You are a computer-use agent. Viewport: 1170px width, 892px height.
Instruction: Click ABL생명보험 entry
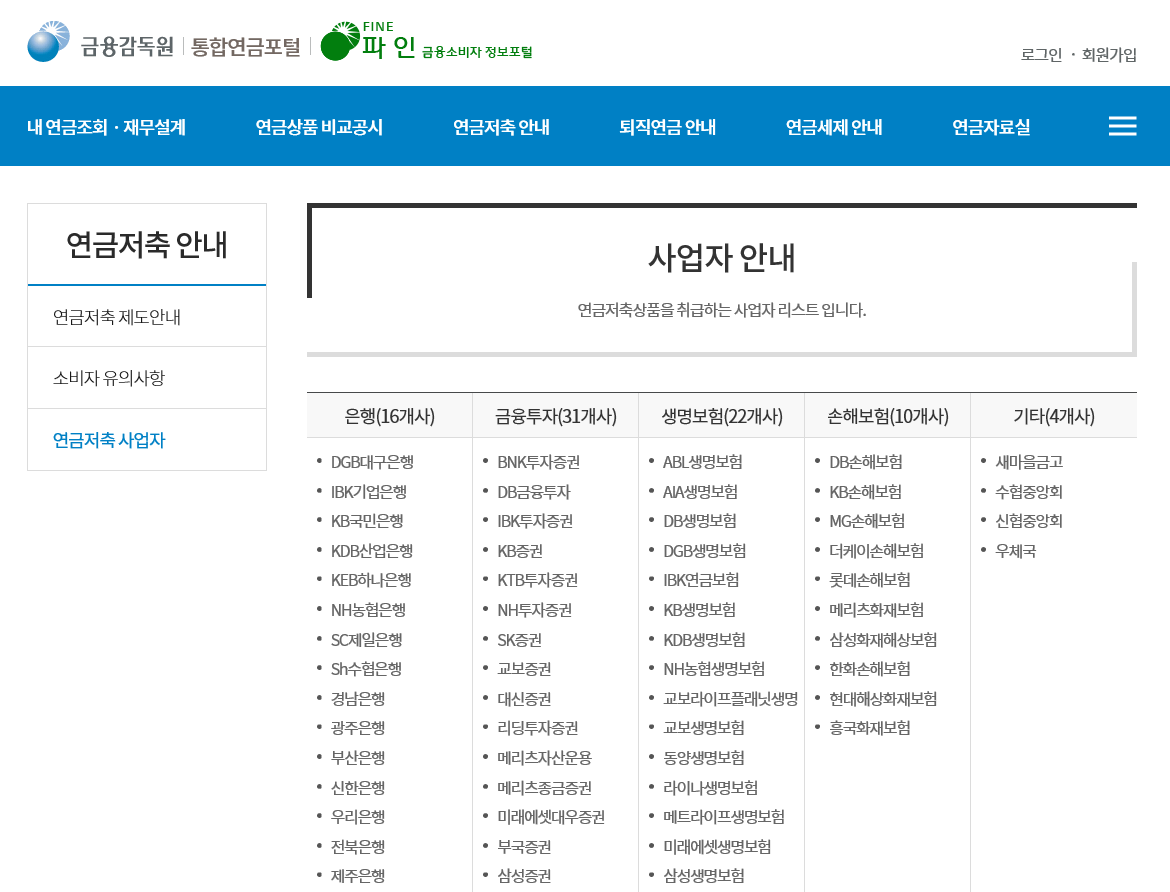(703, 462)
